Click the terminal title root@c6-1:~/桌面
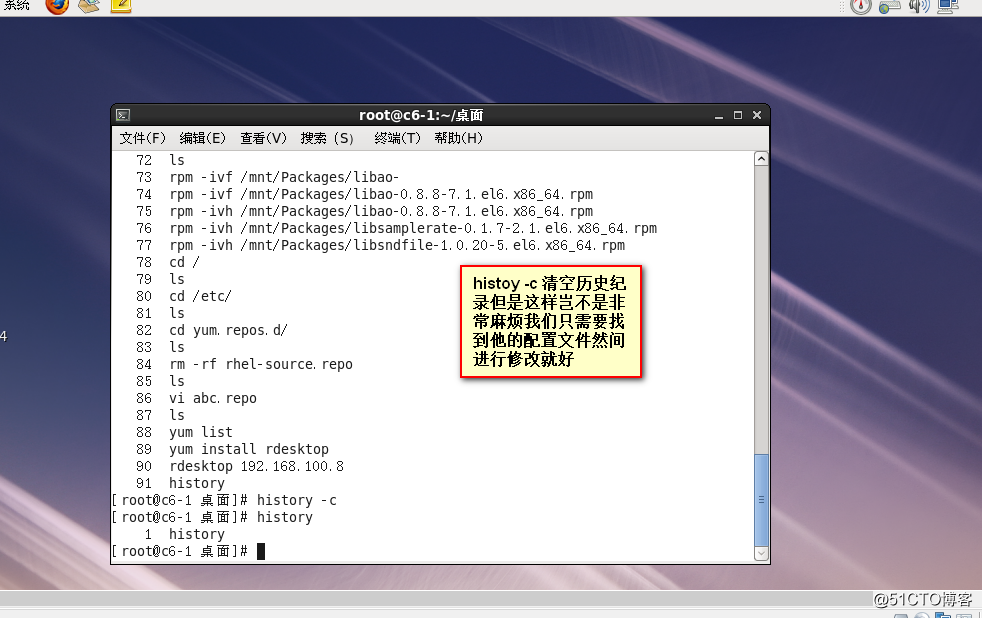 point(421,115)
